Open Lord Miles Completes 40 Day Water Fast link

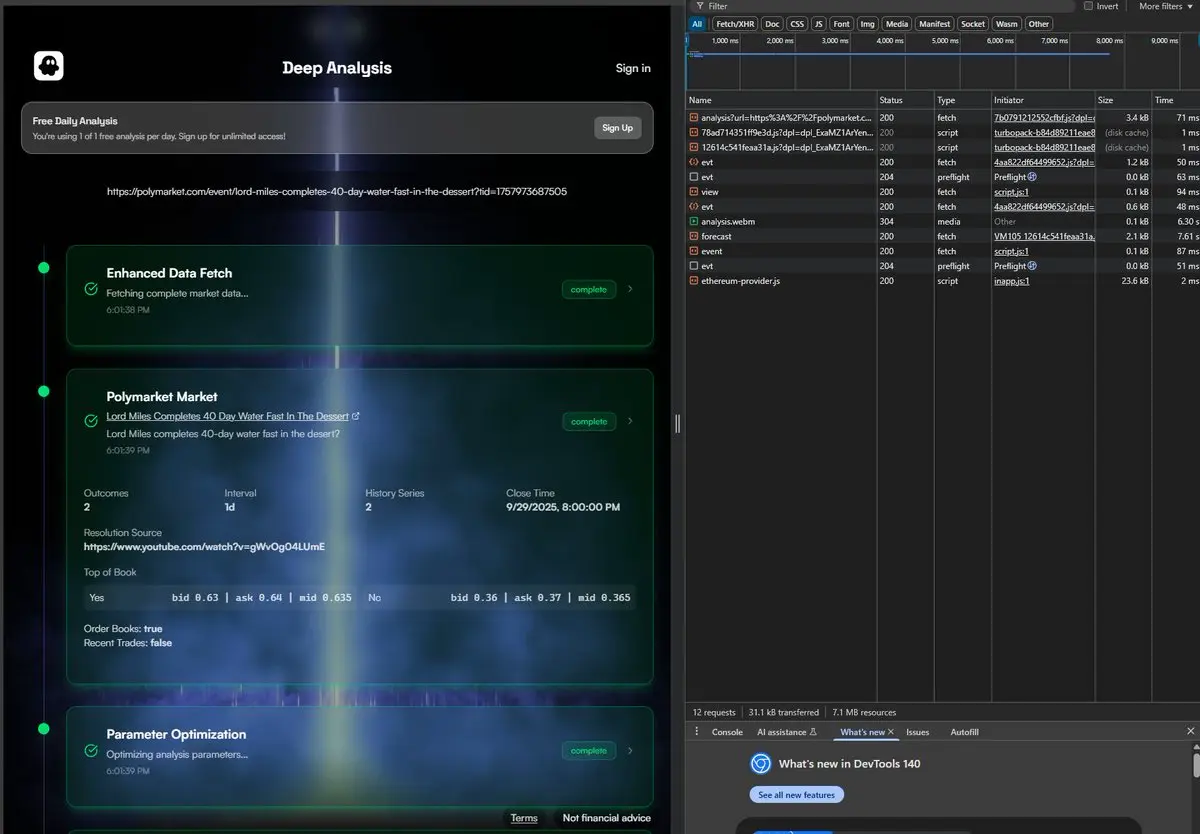(x=228, y=416)
